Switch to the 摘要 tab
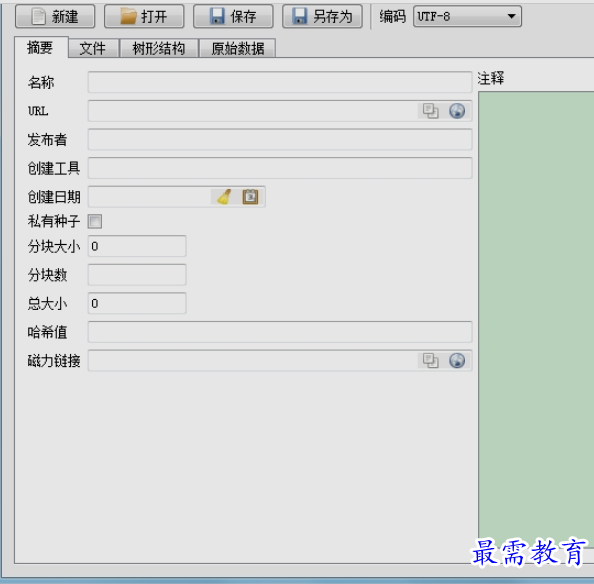The height and width of the screenshot is (584, 594). pyautogui.click(x=41, y=48)
